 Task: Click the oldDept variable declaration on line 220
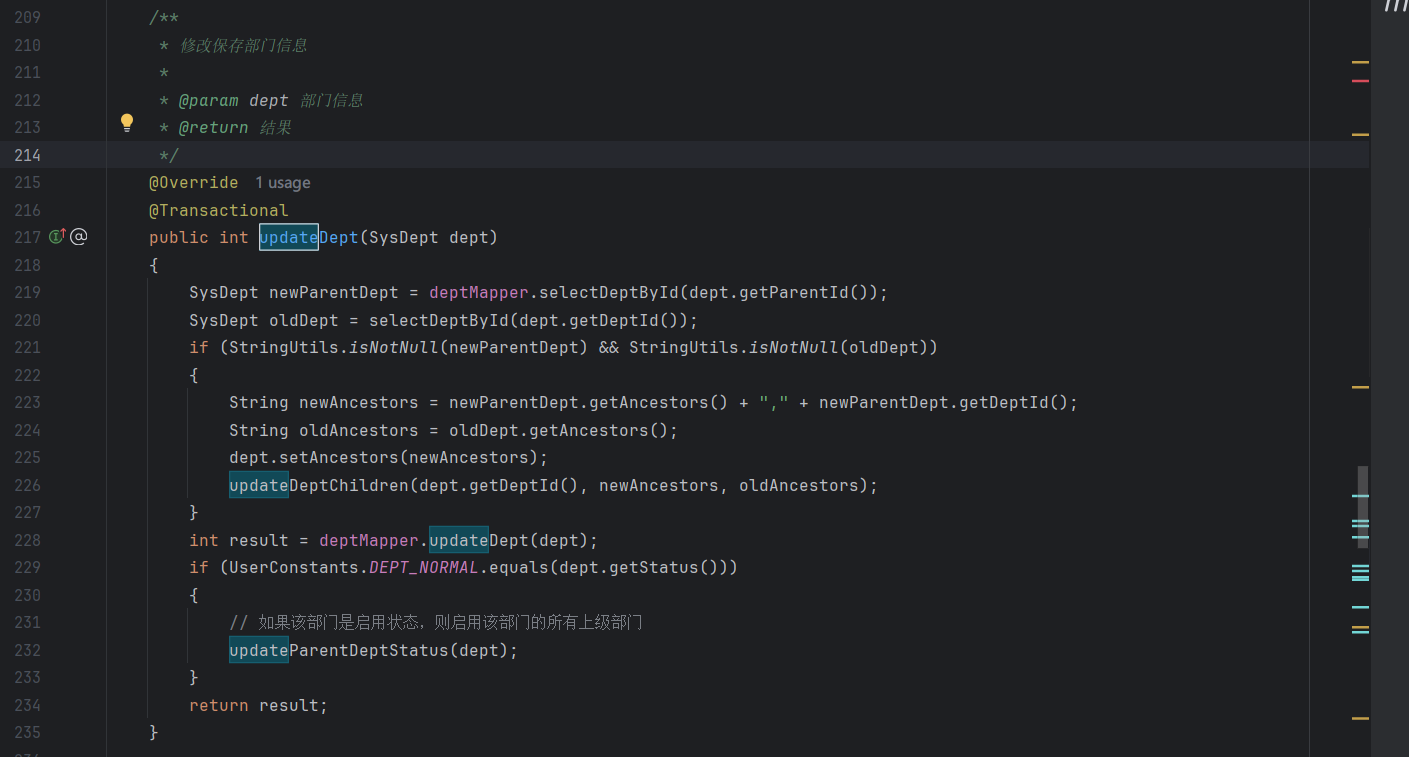pyautogui.click(x=304, y=320)
